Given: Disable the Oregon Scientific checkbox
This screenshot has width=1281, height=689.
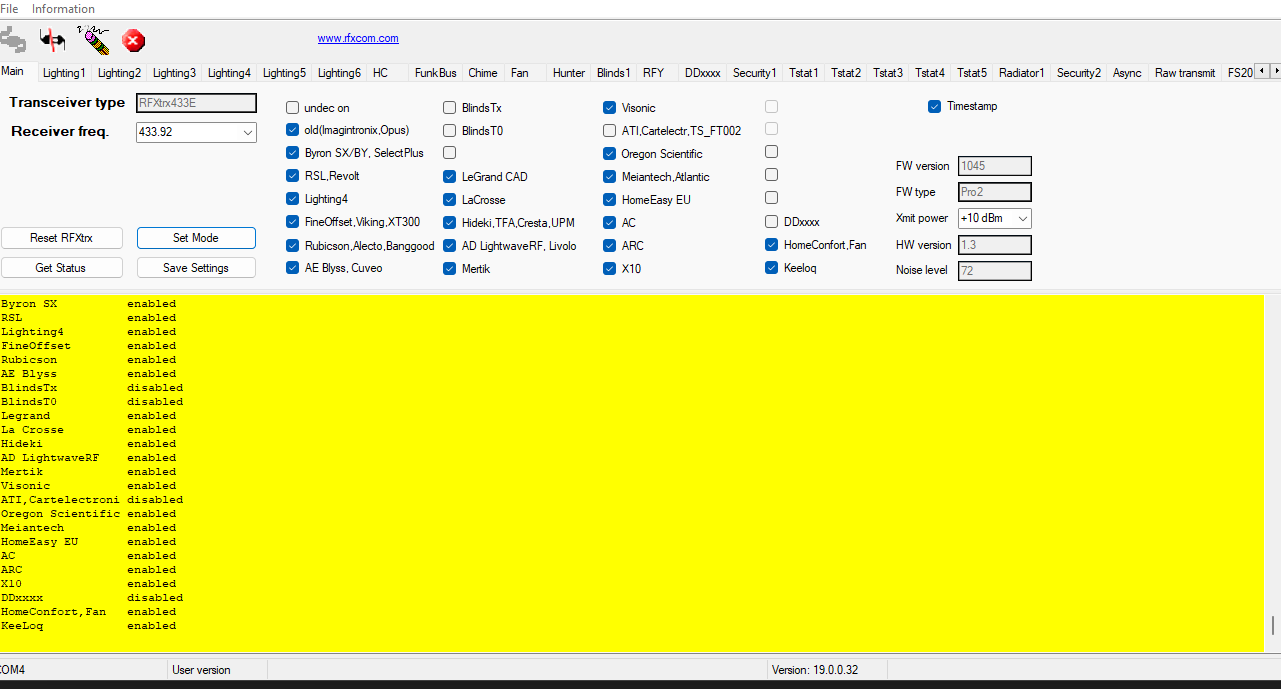Looking at the screenshot, I should 610,154.
